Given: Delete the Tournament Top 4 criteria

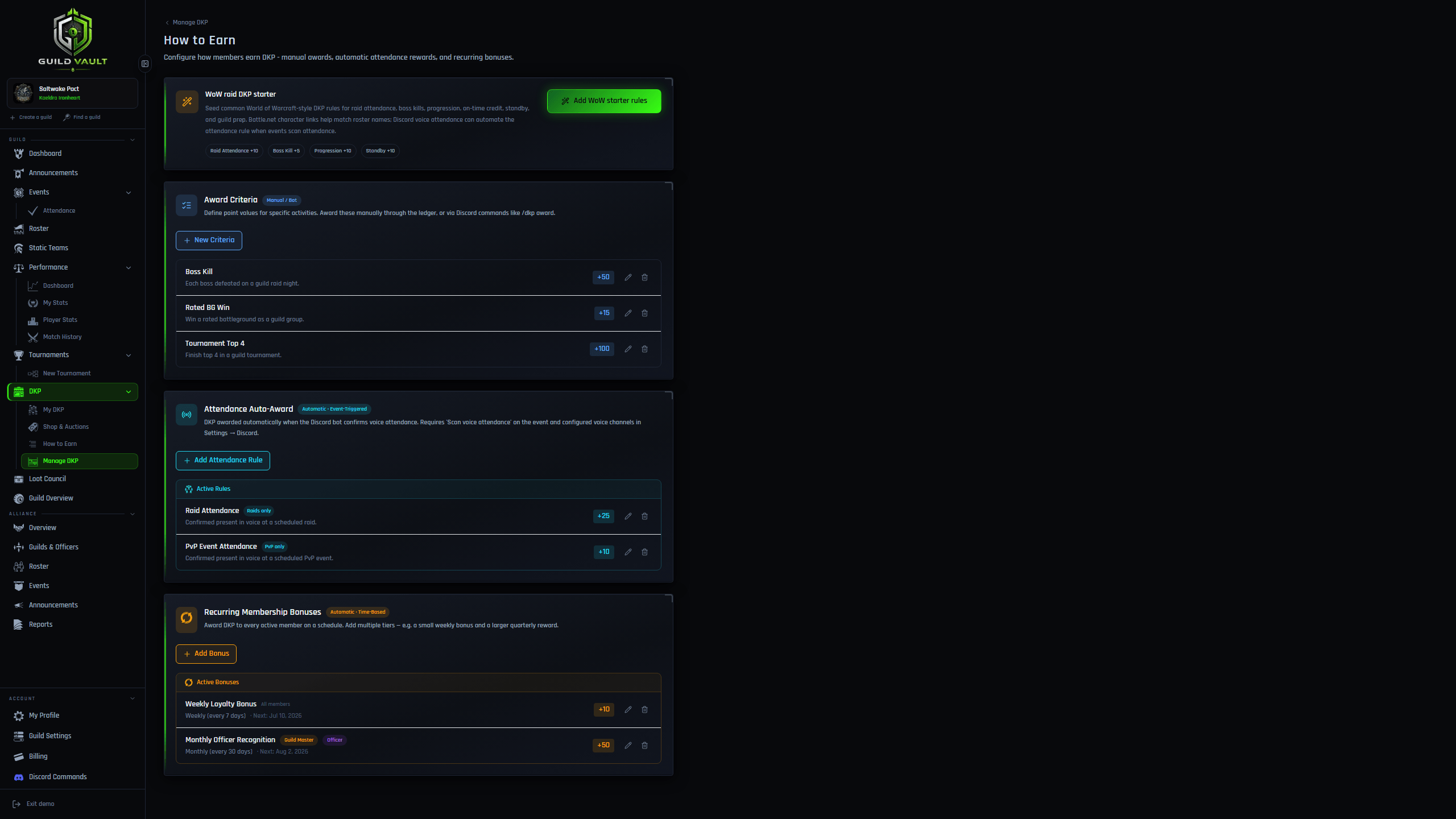Looking at the screenshot, I should 644,349.
